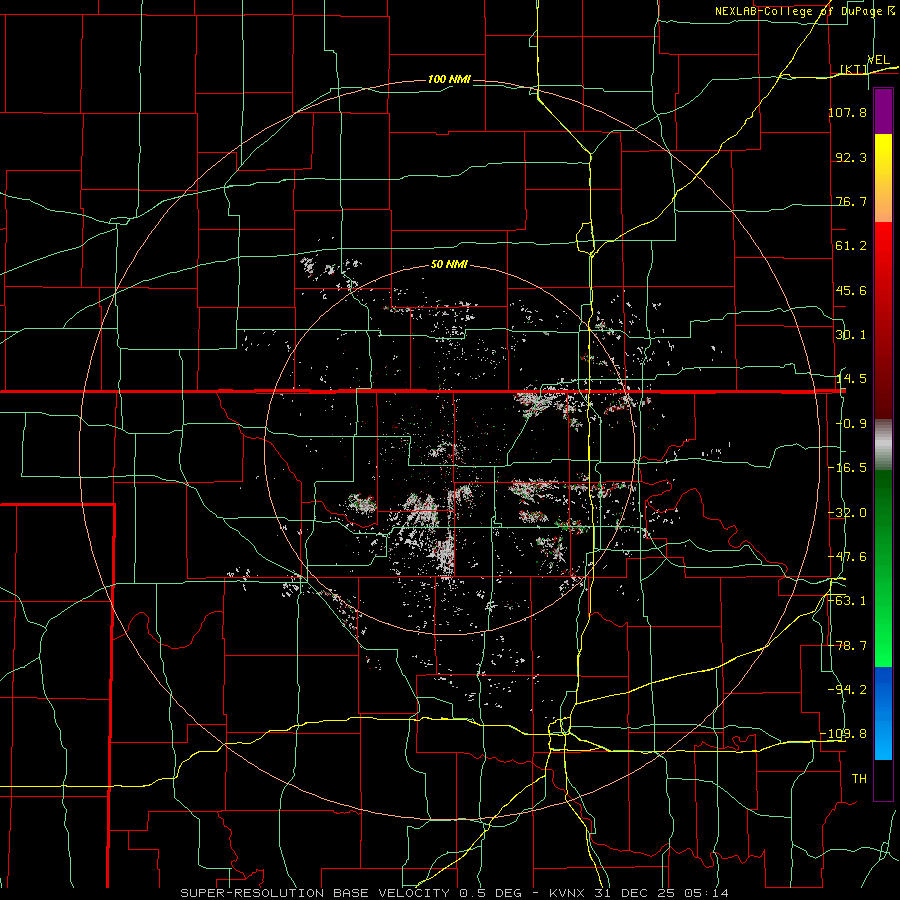Click the TH label on the legend

(859, 779)
